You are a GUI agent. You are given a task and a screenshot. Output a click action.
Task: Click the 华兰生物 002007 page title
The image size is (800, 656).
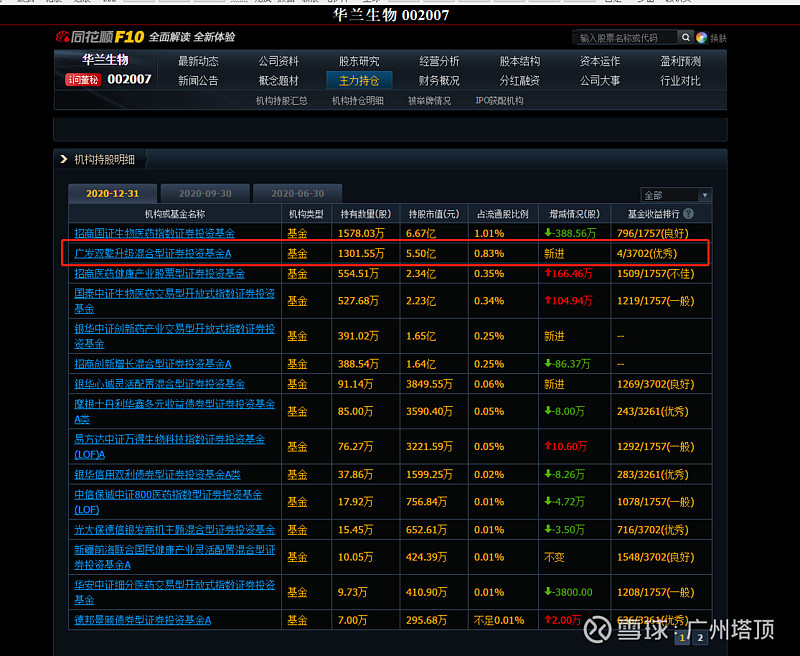pyautogui.click(x=391, y=15)
